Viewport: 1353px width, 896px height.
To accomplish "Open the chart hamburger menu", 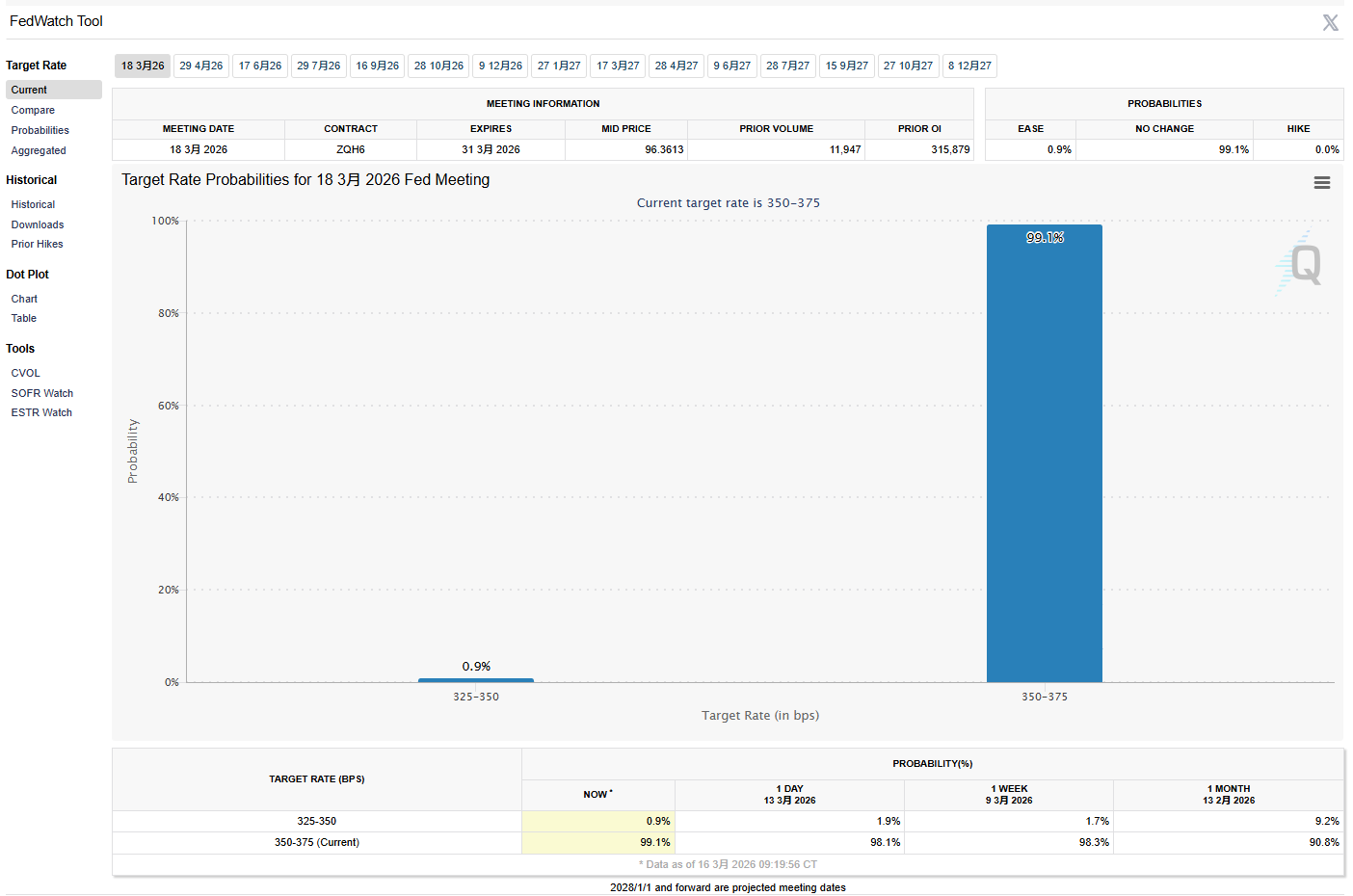I will tap(1321, 183).
